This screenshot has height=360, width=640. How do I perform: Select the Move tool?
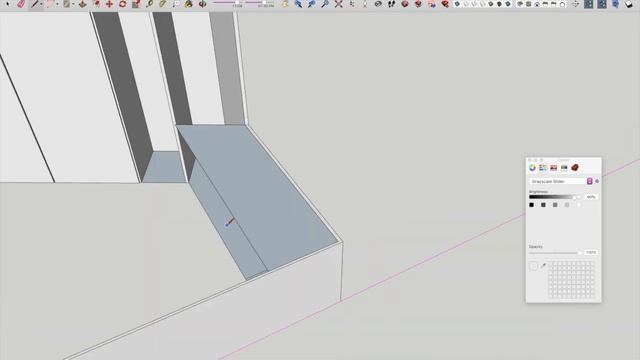tap(109, 4)
